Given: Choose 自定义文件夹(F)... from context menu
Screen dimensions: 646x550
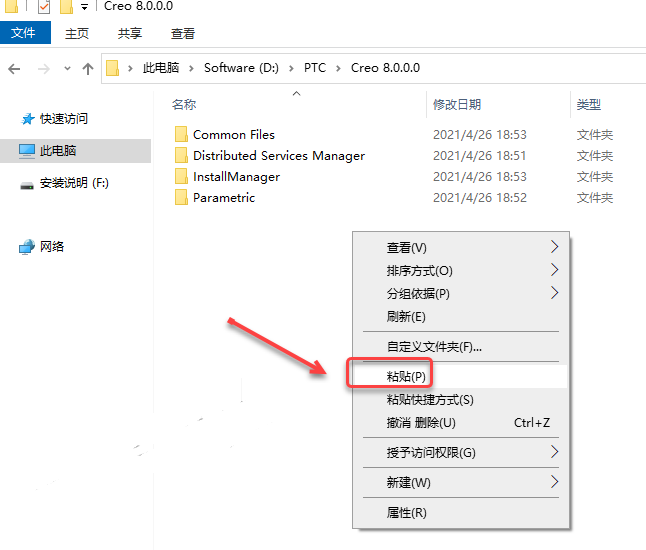Looking at the screenshot, I should point(461,347).
